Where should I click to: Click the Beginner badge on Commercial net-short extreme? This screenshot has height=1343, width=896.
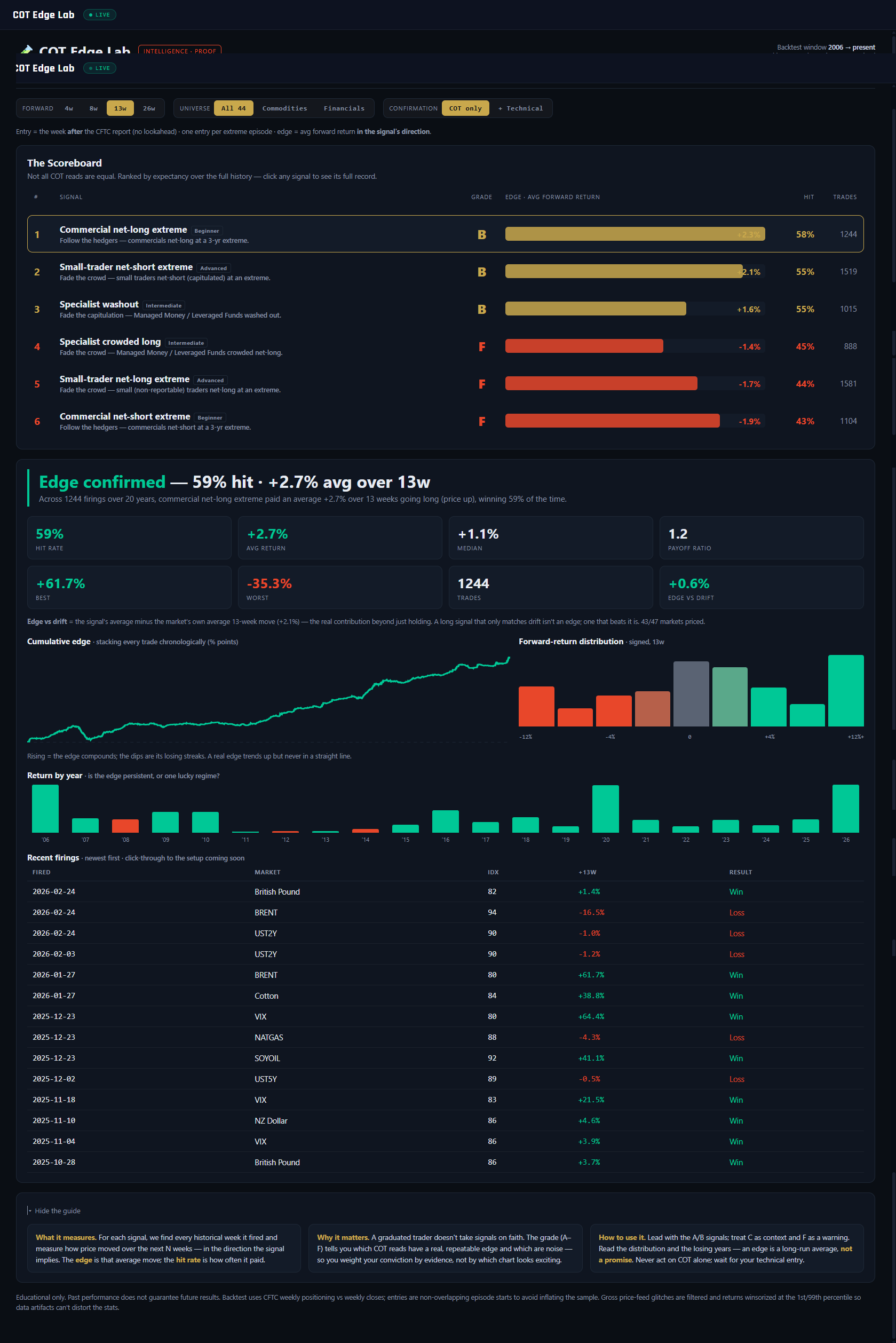pos(210,418)
